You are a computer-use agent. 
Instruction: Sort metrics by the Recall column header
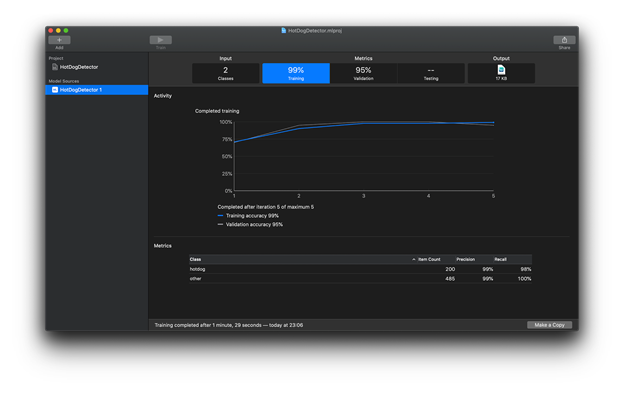[x=500, y=259]
